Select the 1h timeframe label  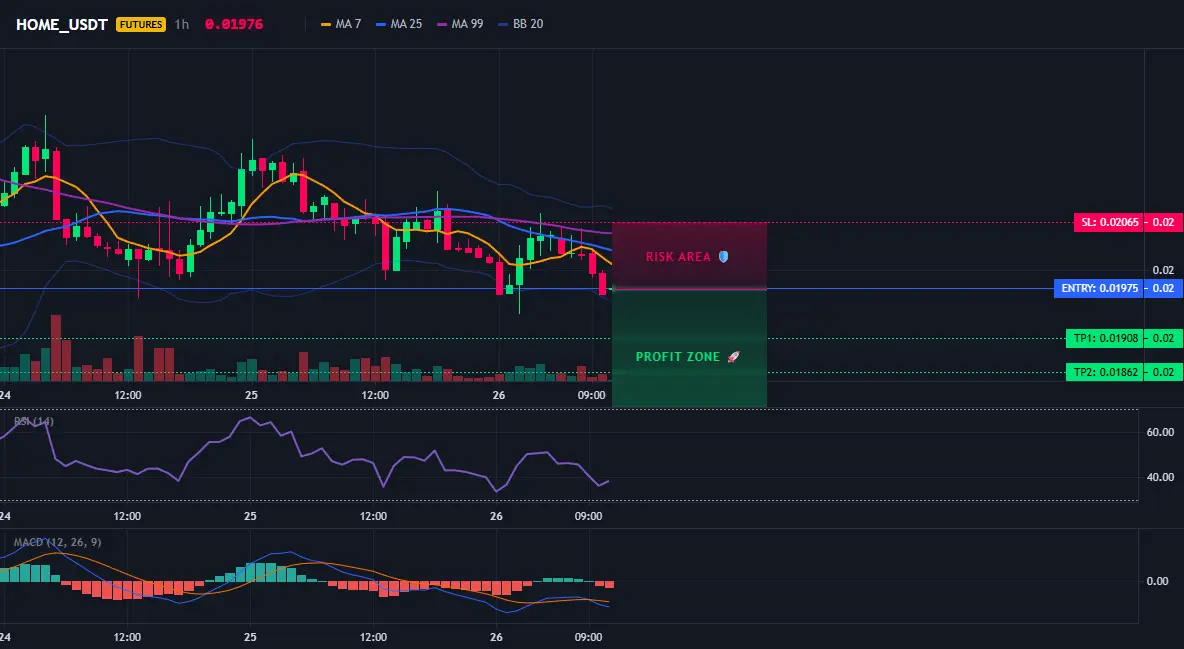182,24
